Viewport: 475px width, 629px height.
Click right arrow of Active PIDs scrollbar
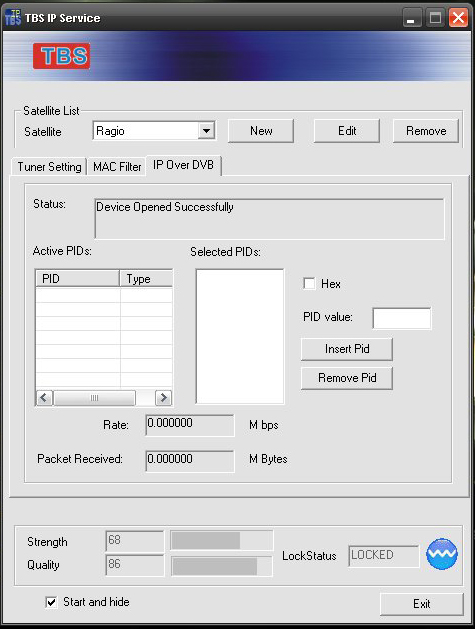[163, 398]
